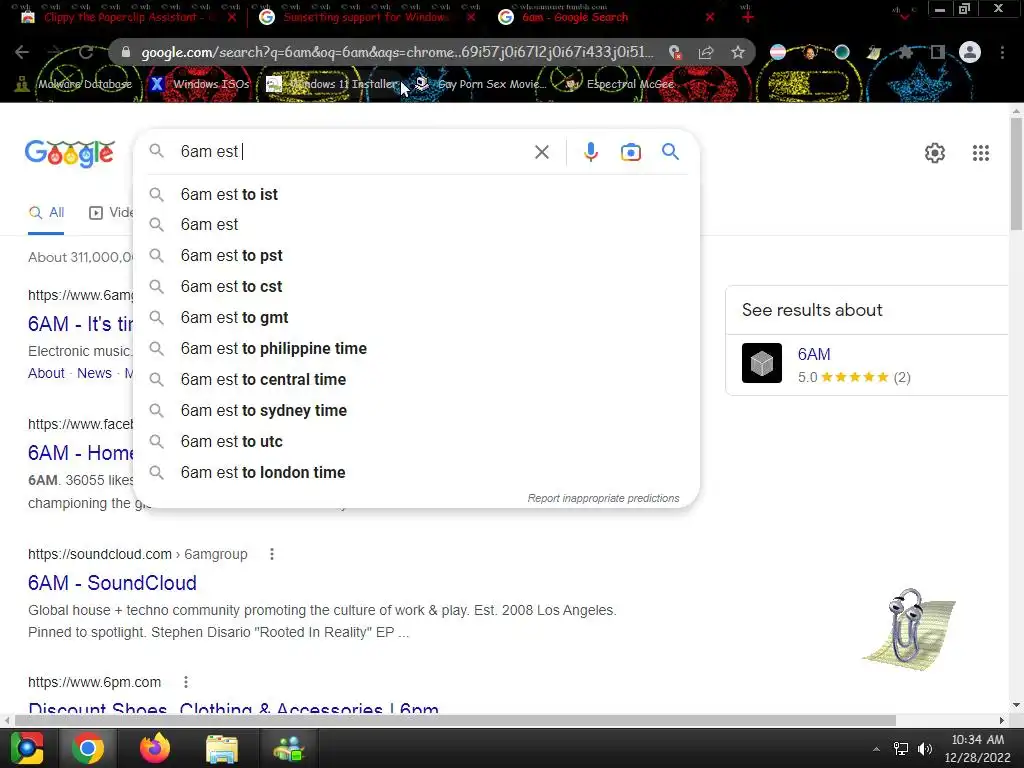Image resolution: width=1024 pixels, height=768 pixels.
Task: Toggle the browser side panel icon
Action: coord(938,52)
